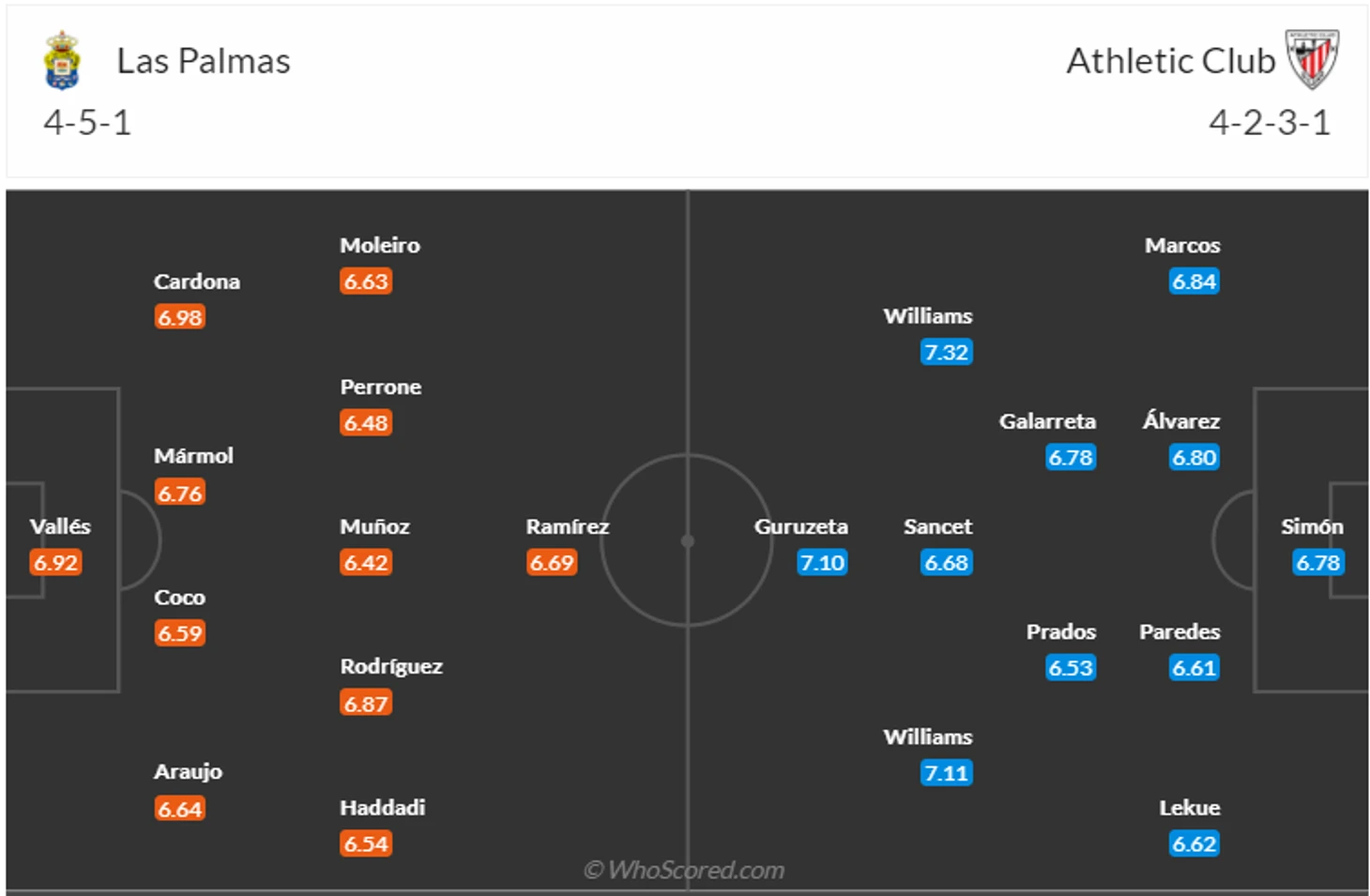Click Moleiro's 6.63 rating badge

click(366, 281)
